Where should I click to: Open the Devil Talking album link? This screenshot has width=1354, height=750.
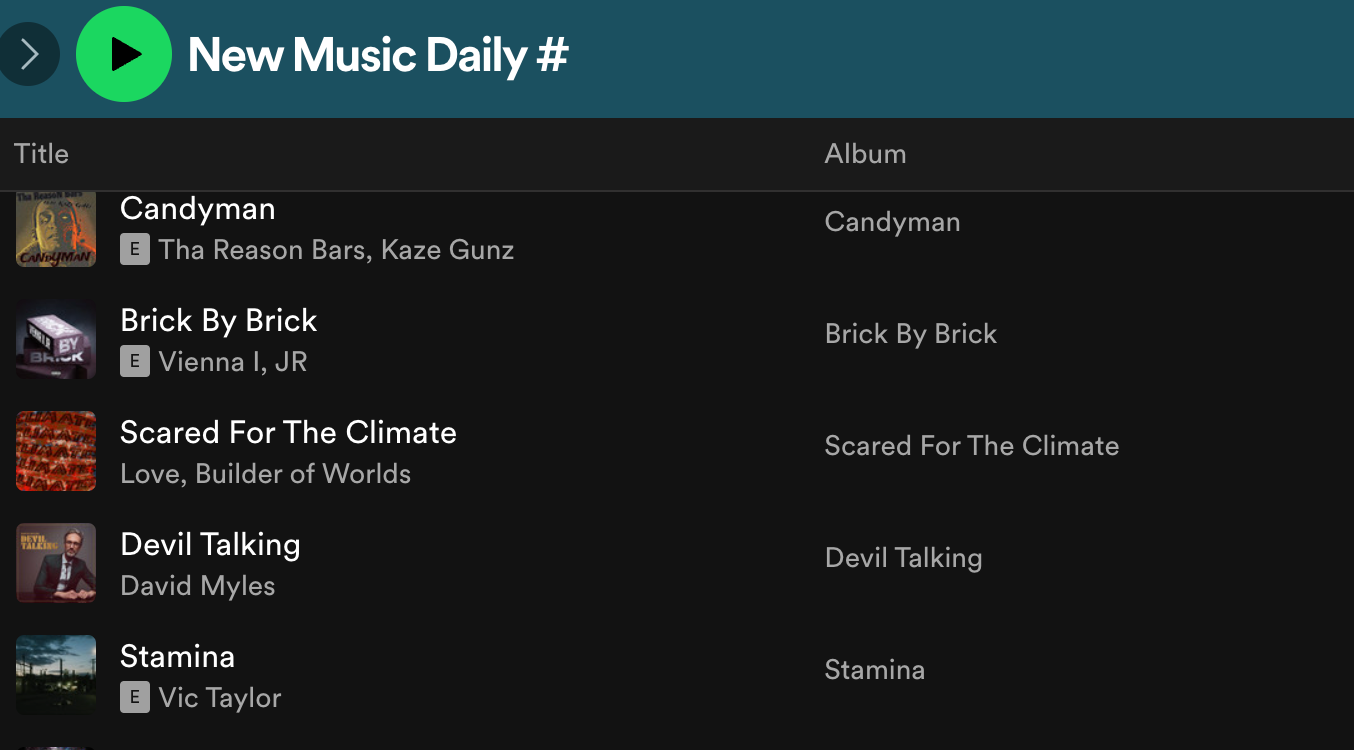(903, 558)
